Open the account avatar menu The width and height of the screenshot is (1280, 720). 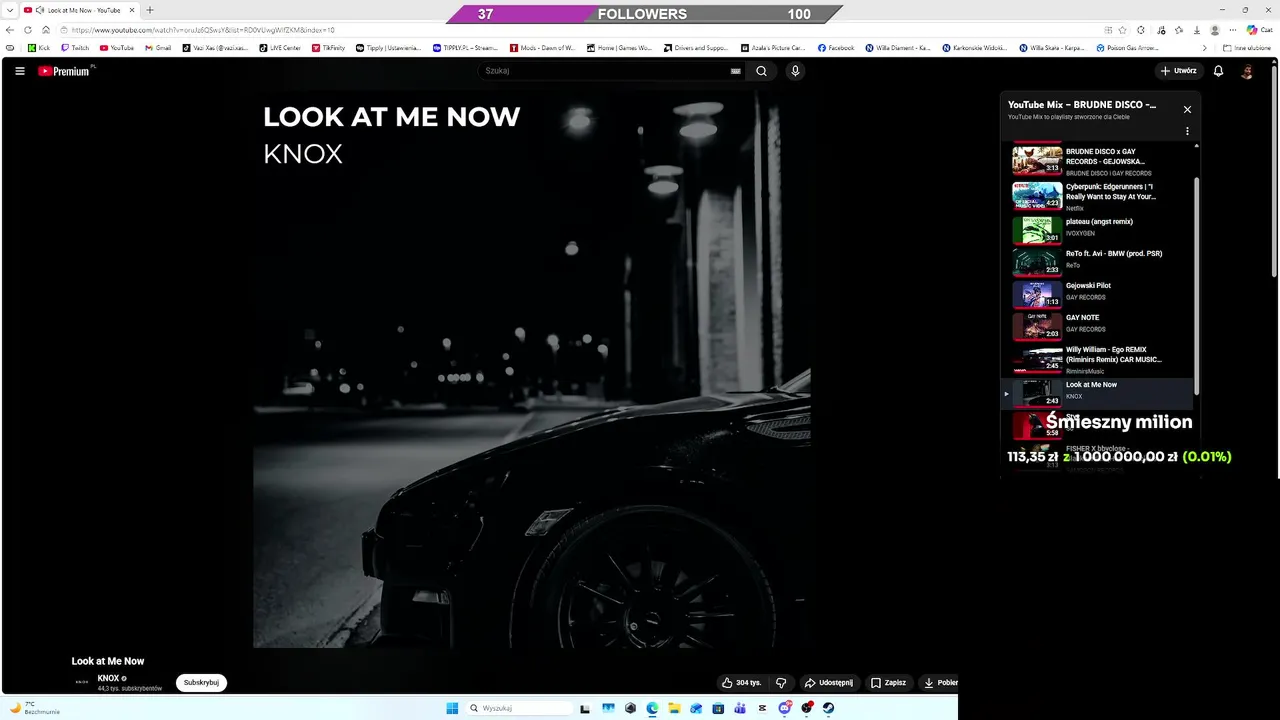(1247, 71)
